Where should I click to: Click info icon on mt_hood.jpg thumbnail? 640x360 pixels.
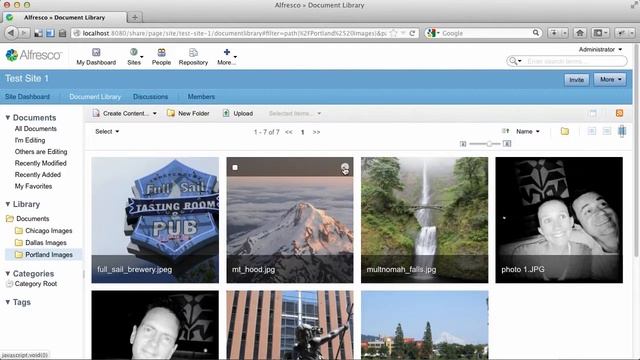345,167
